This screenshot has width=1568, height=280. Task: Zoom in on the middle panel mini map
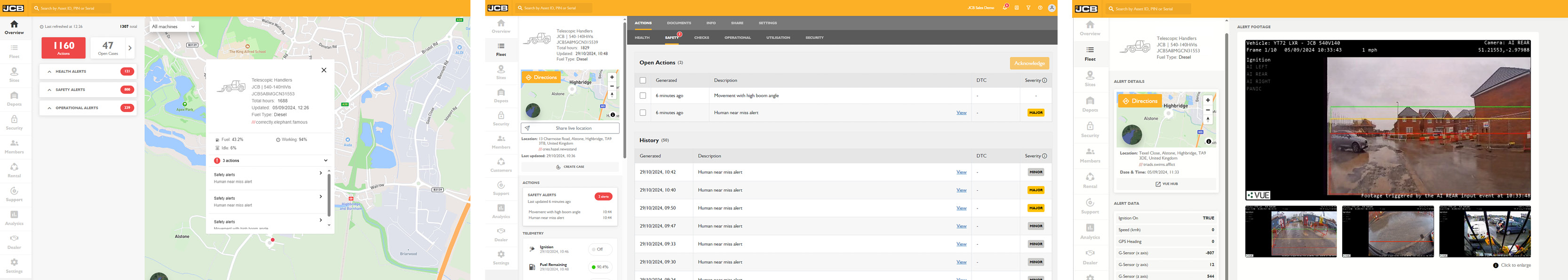(x=612, y=77)
